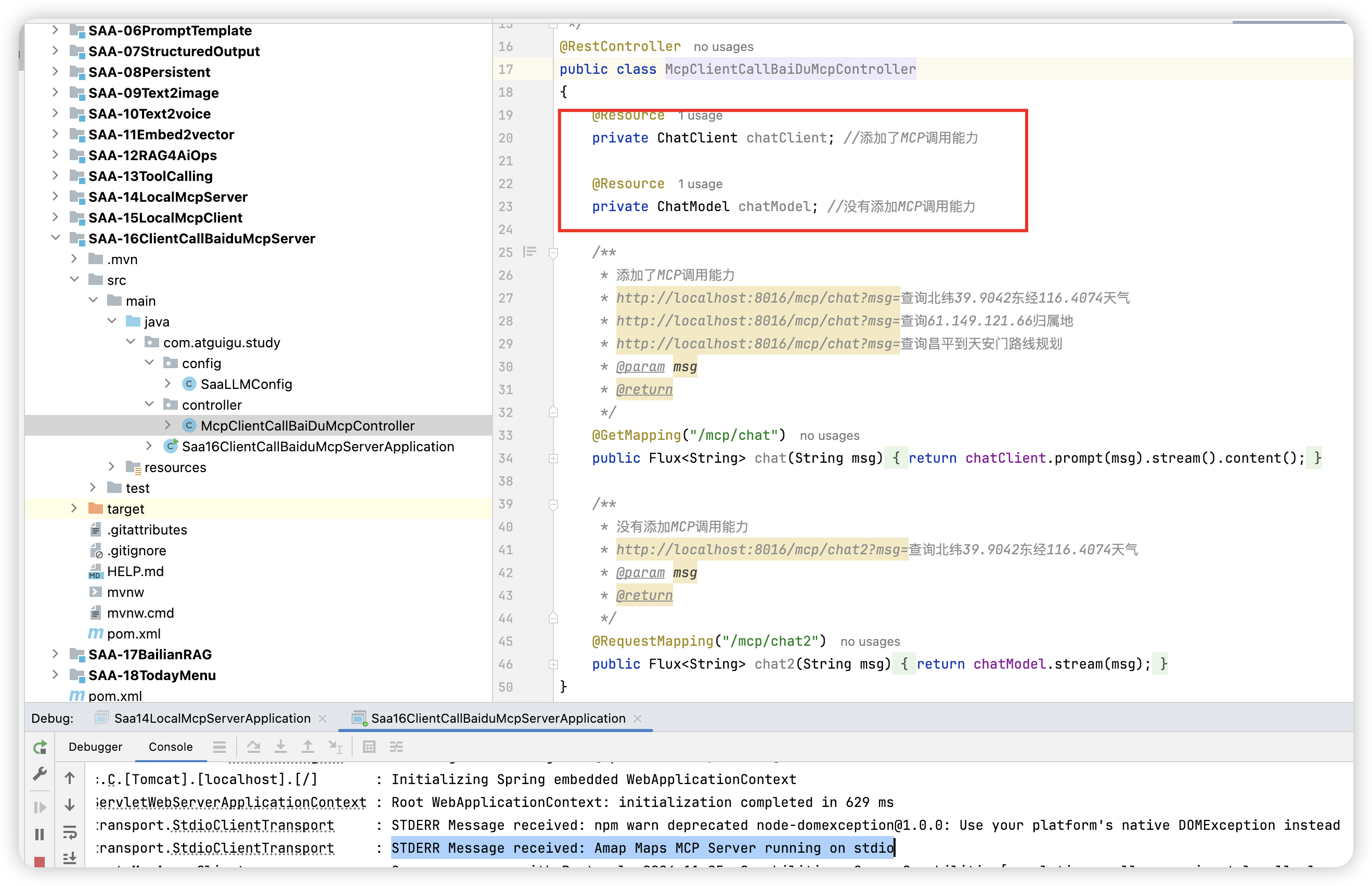The image size is (1372, 886).
Task: Toggle soft-wrap in console
Action: pyautogui.click(x=70, y=832)
